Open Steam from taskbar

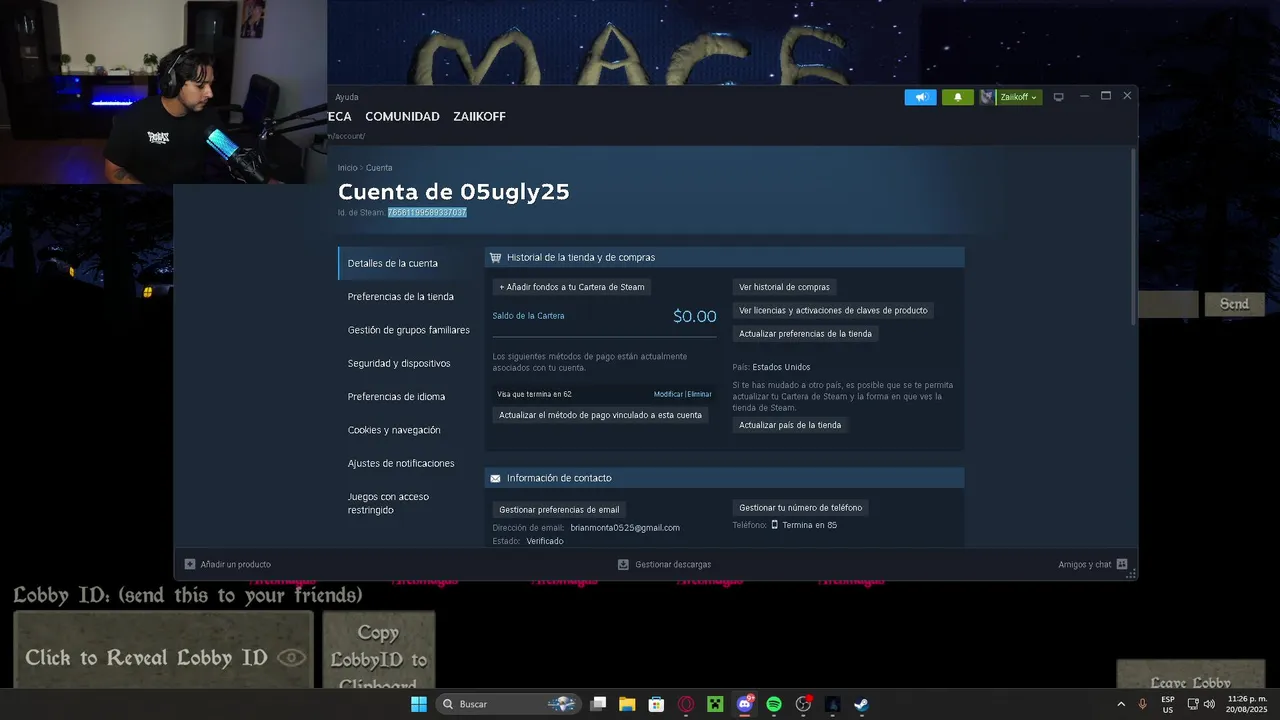(861, 704)
